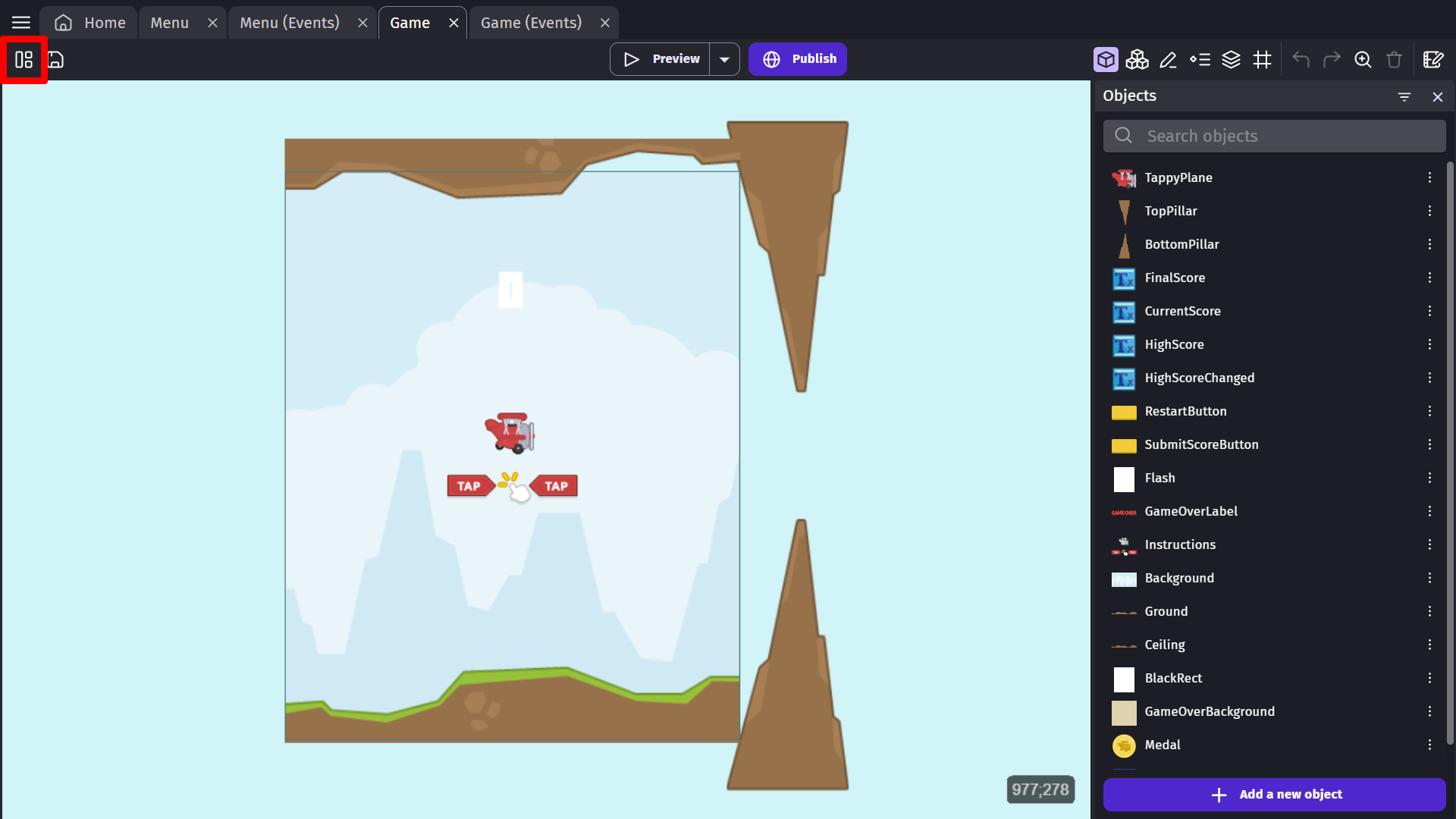Switch to the Game (Events) tab

(x=531, y=23)
